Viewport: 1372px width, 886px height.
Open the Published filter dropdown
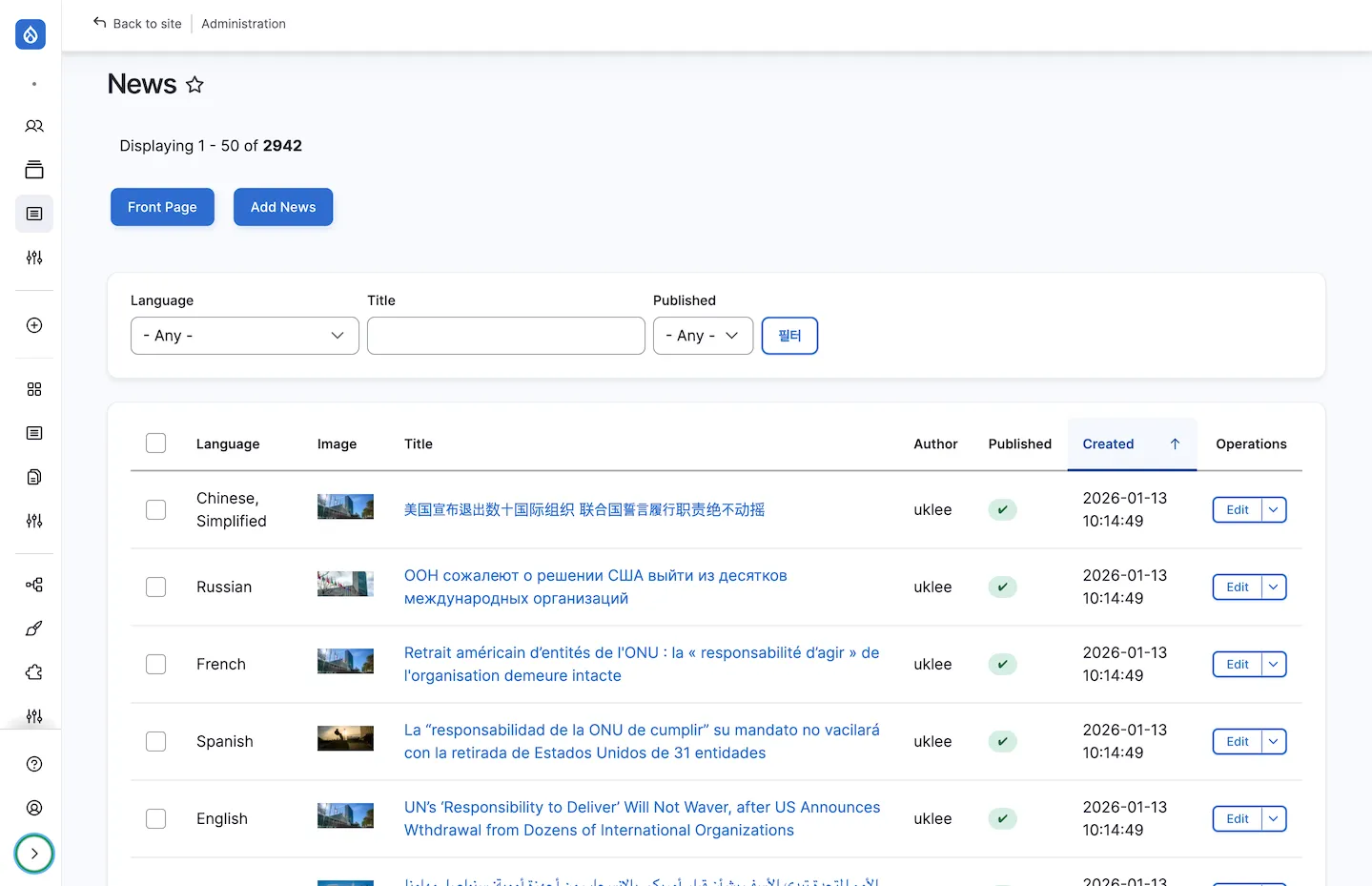pyautogui.click(x=703, y=336)
